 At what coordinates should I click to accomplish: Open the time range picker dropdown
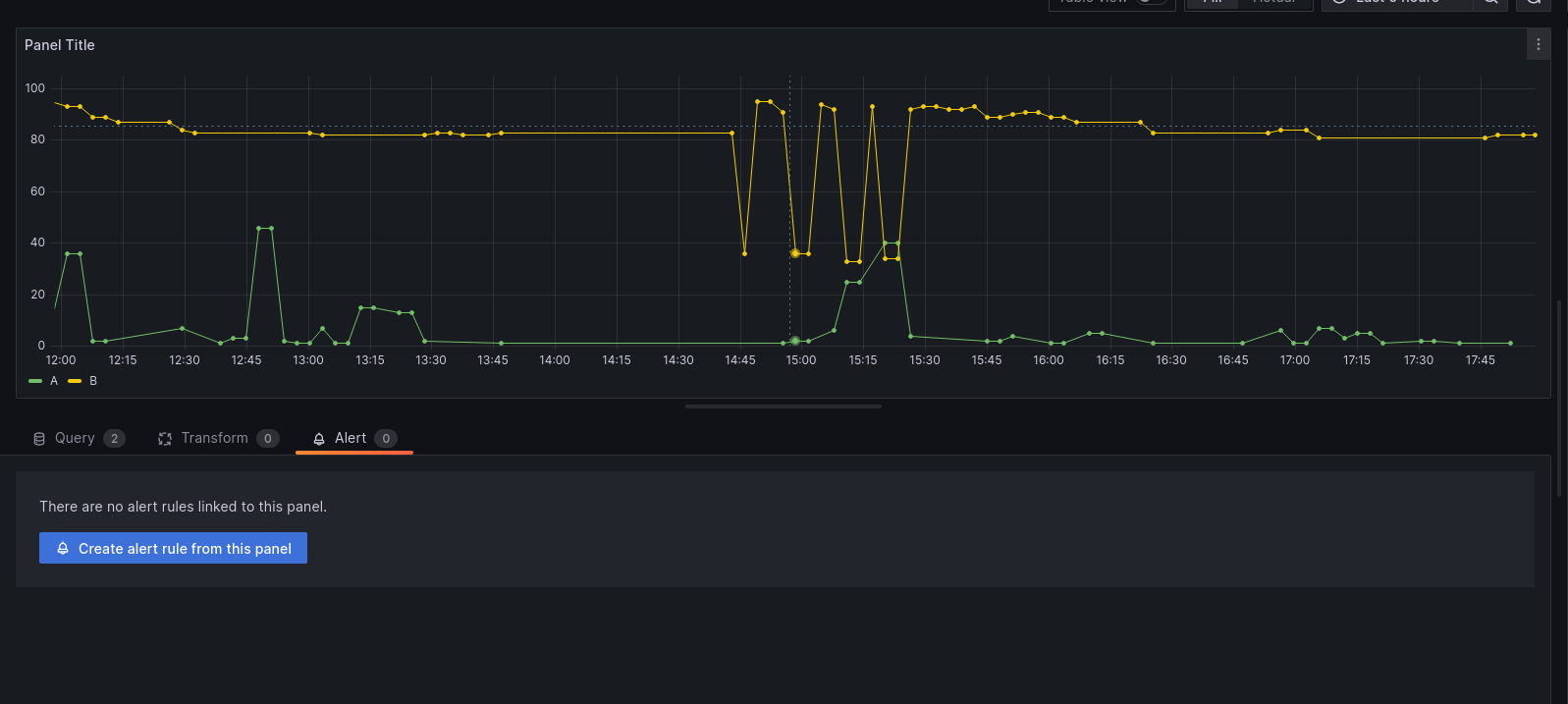1396,3
